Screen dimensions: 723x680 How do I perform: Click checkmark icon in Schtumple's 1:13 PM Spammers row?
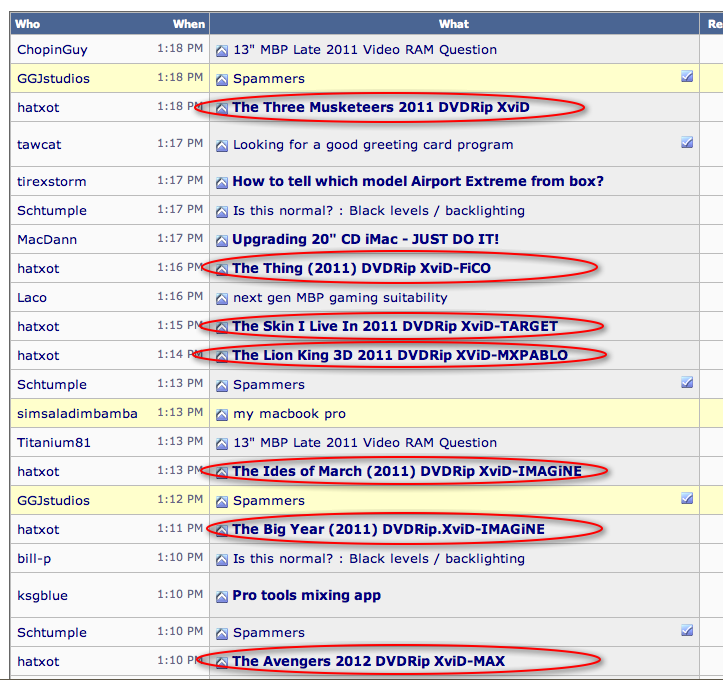(687, 382)
